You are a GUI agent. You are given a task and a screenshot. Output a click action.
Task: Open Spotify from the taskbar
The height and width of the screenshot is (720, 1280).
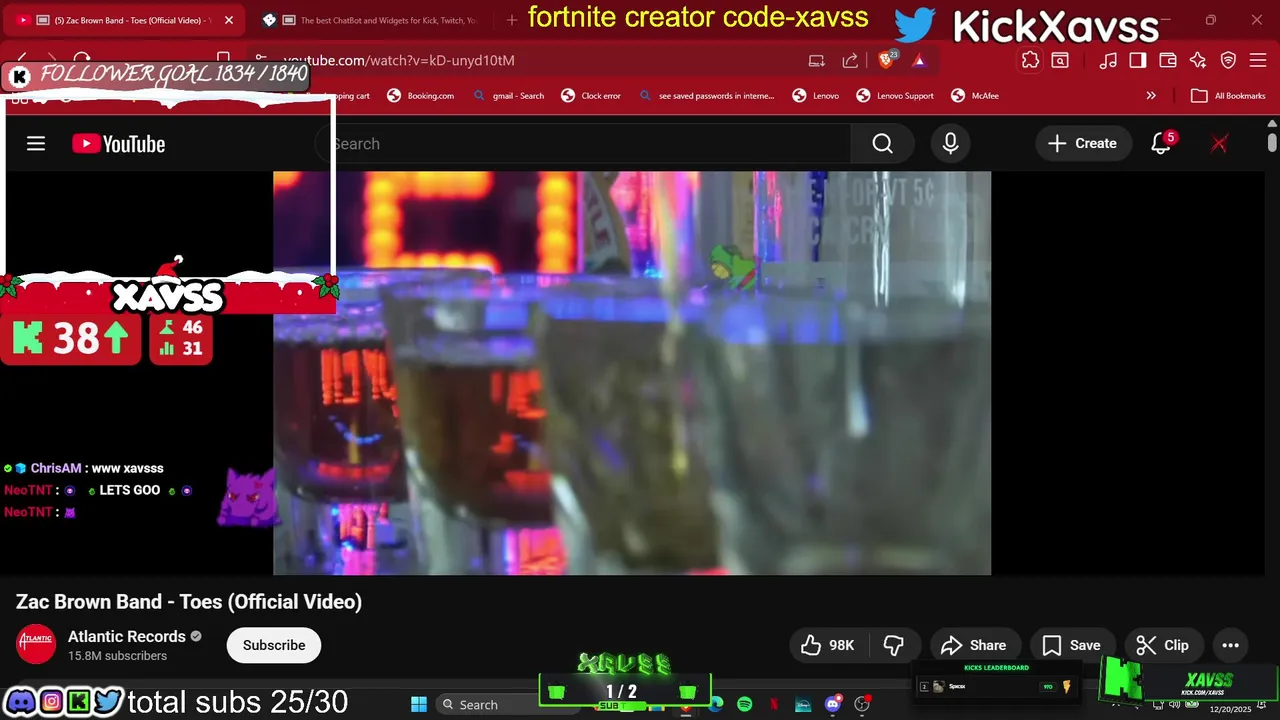pos(744,704)
